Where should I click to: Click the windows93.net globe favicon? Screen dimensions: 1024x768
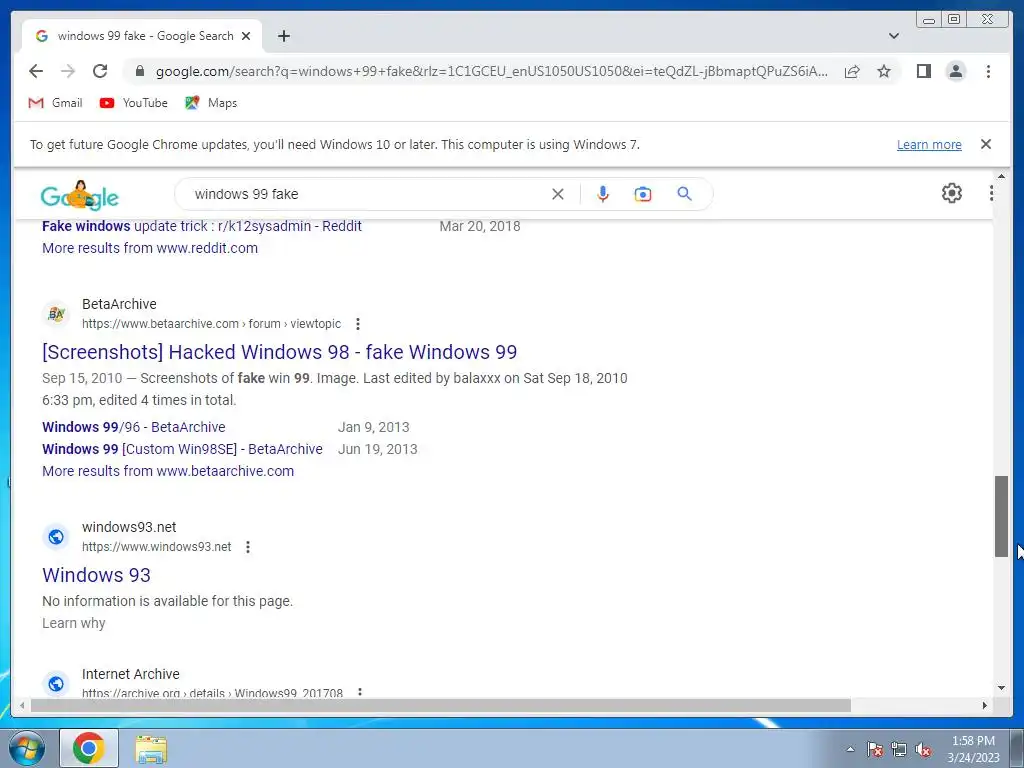click(x=56, y=537)
